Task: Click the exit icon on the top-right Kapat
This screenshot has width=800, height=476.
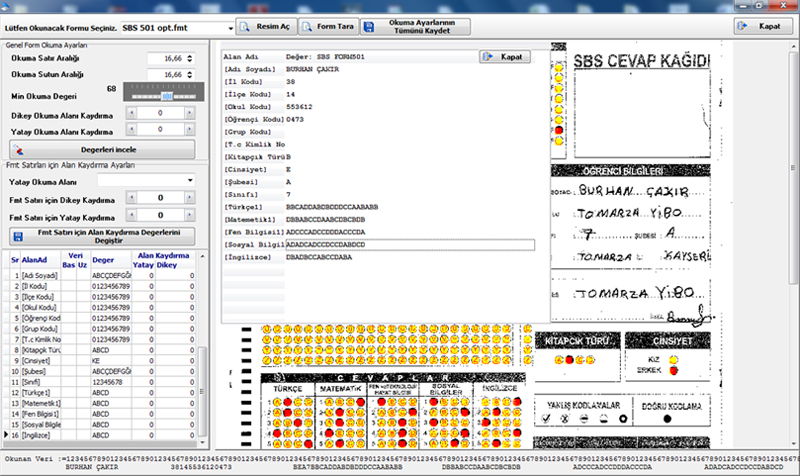Action: pos(742,26)
